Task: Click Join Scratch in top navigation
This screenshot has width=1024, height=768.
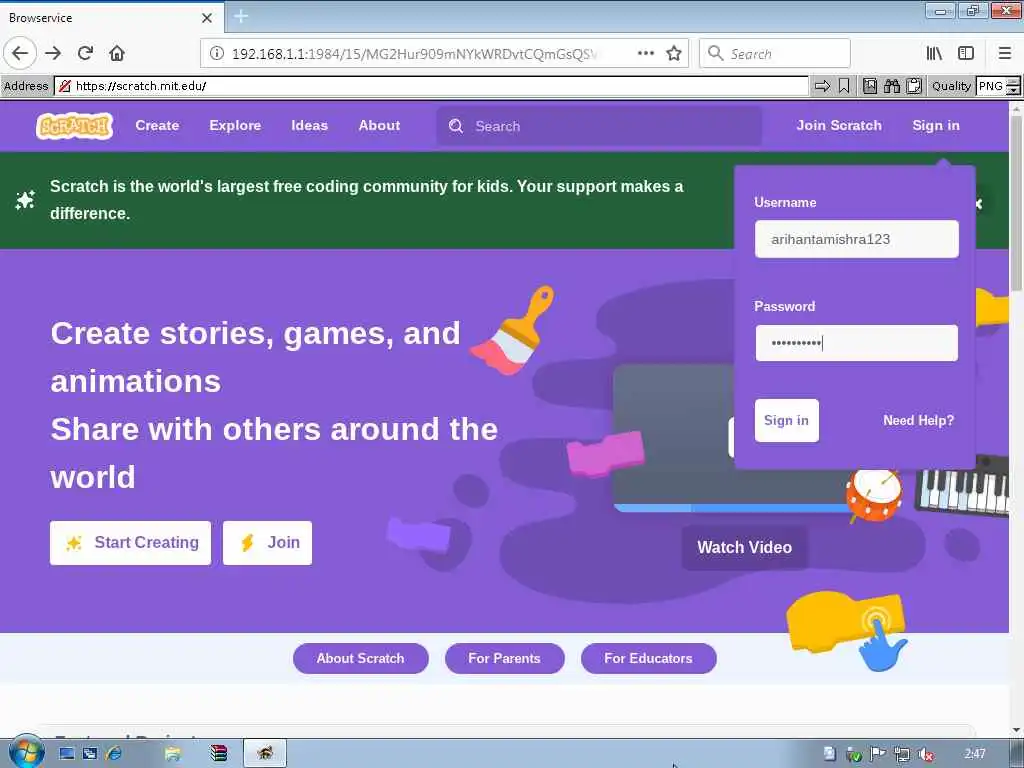Action: 839,125
